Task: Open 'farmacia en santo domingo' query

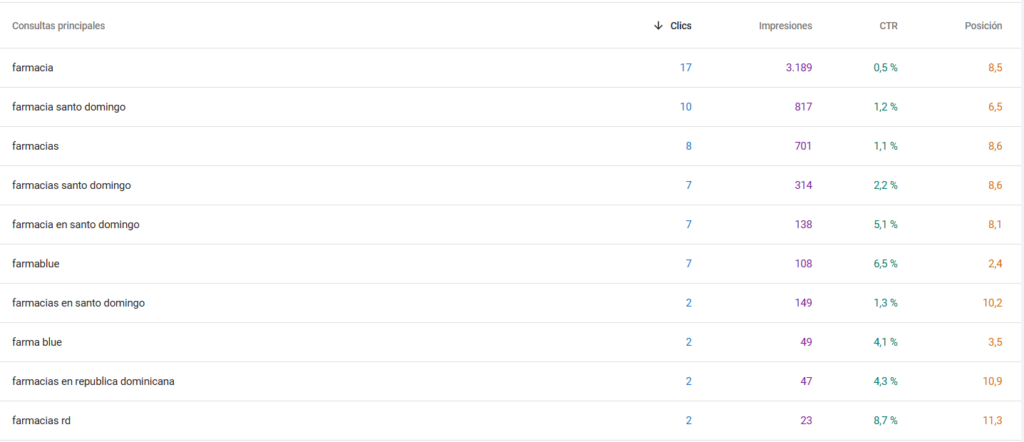Action: tap(76, 224)
